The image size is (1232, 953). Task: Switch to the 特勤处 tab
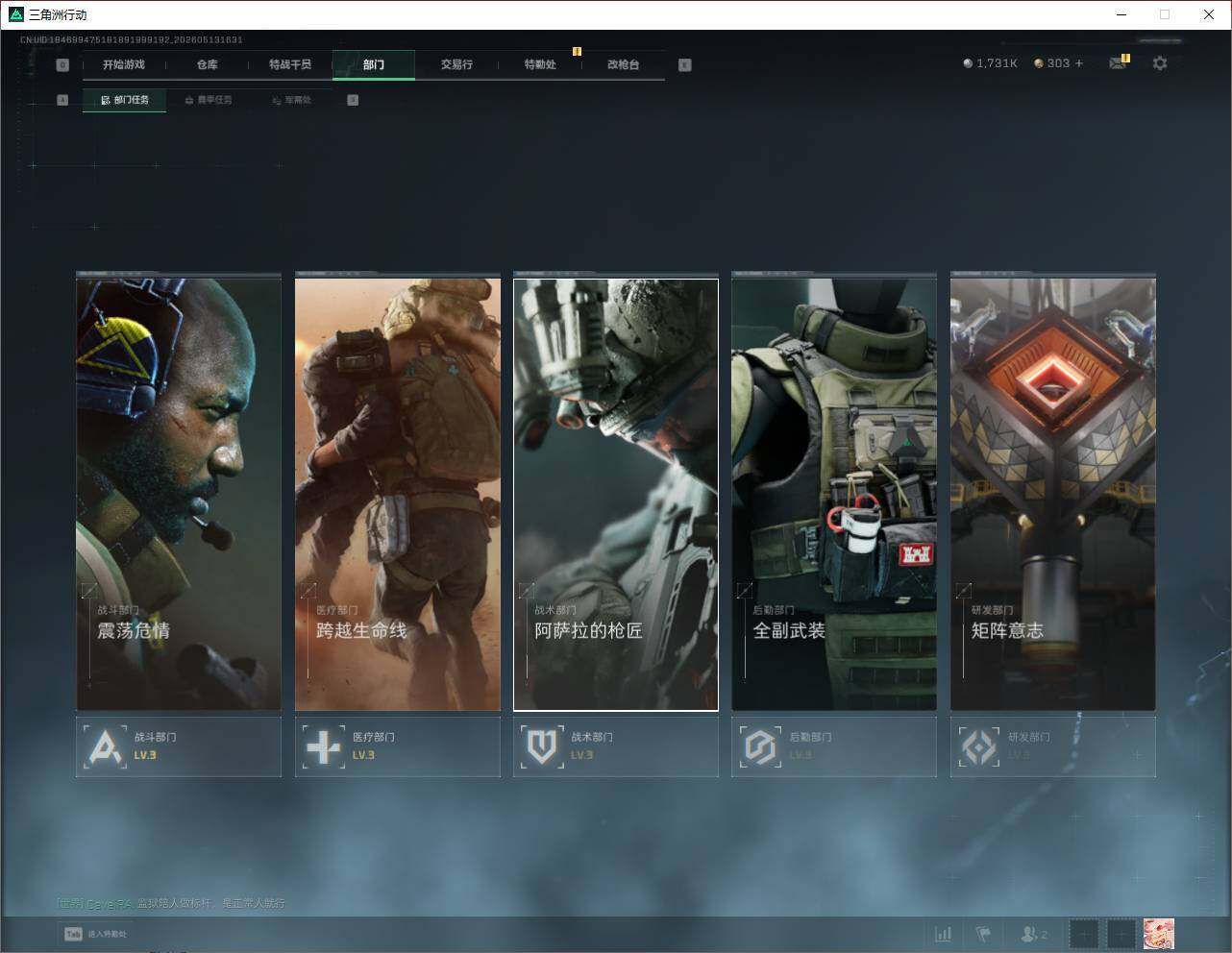tap(540, 64)
